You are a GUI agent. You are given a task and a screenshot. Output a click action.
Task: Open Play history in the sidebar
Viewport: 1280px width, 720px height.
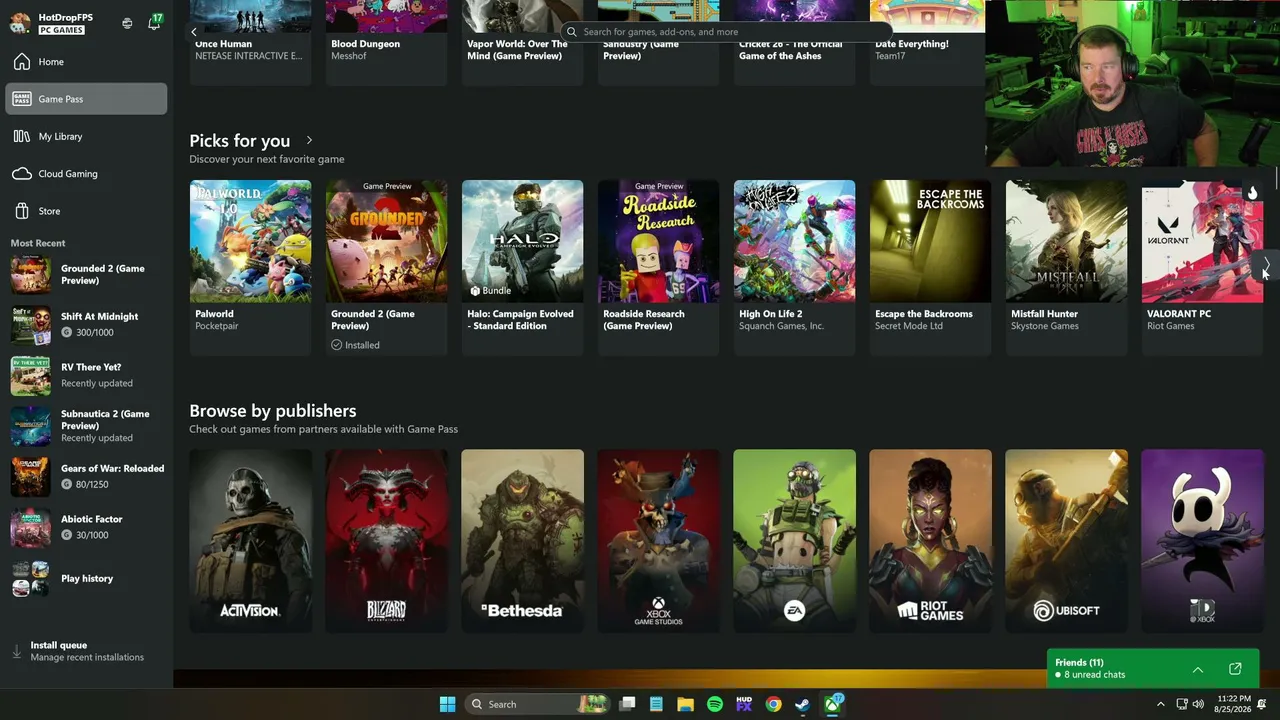tap(87, 579)
